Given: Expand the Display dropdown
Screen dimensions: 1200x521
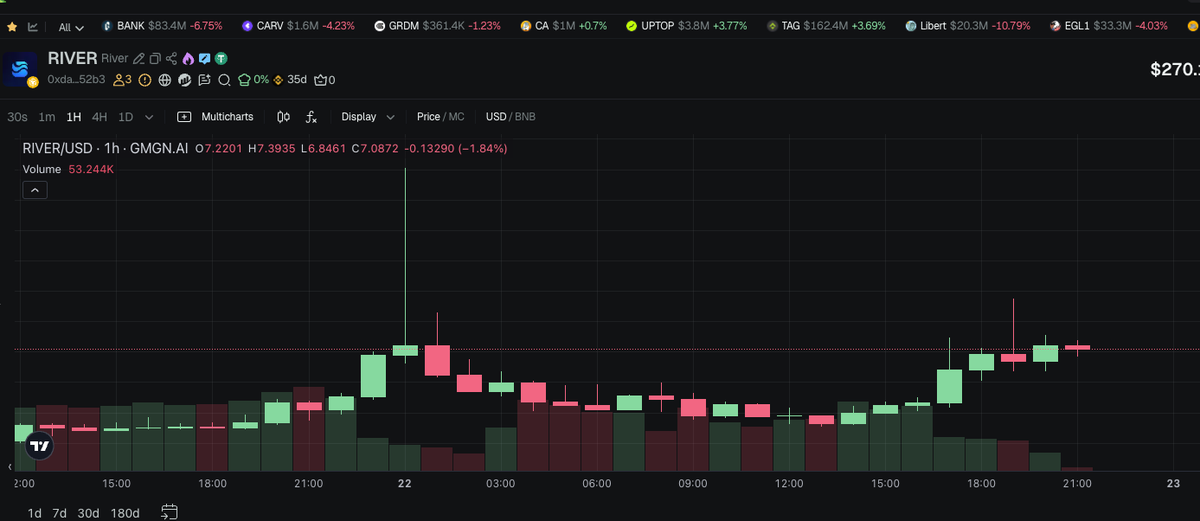Looking at the screenshot, I should (368, 117).
